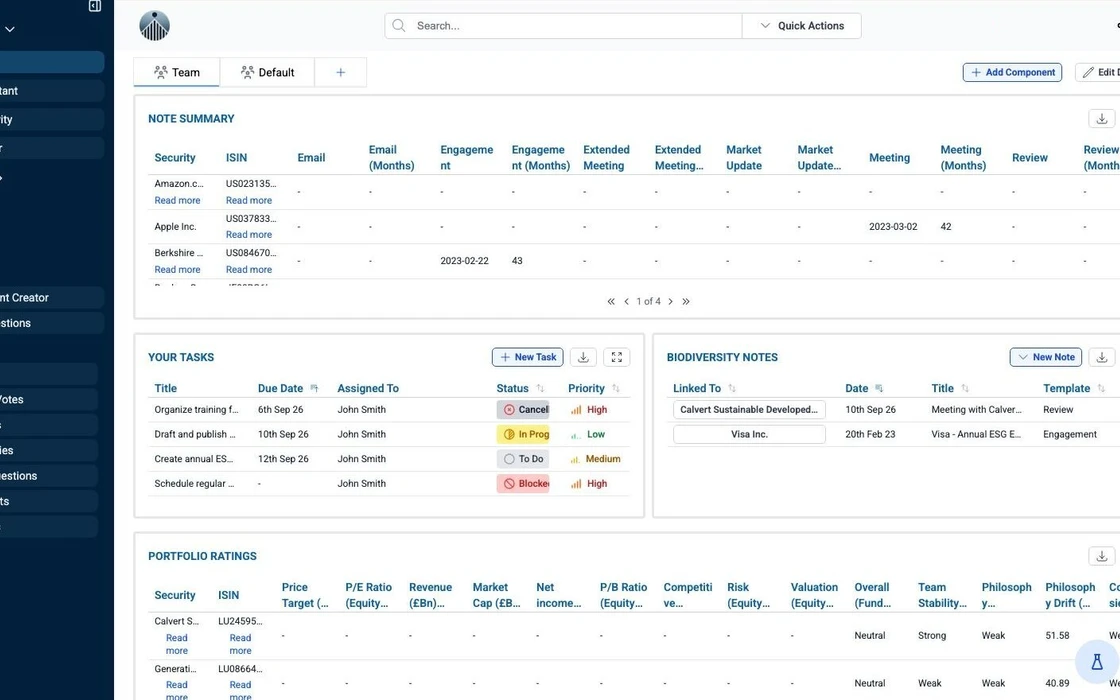Sort notes by Template arrows

(x=1101, y=389)
